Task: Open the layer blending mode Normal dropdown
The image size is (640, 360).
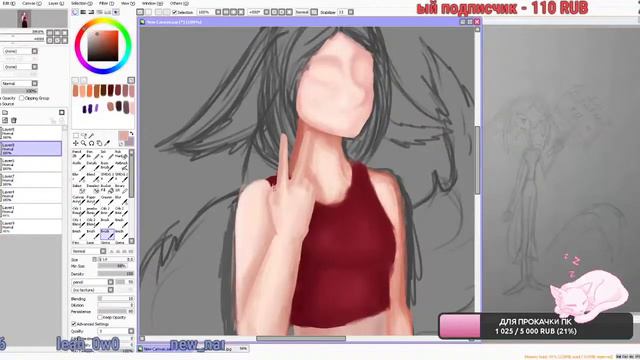Action: 20,83
